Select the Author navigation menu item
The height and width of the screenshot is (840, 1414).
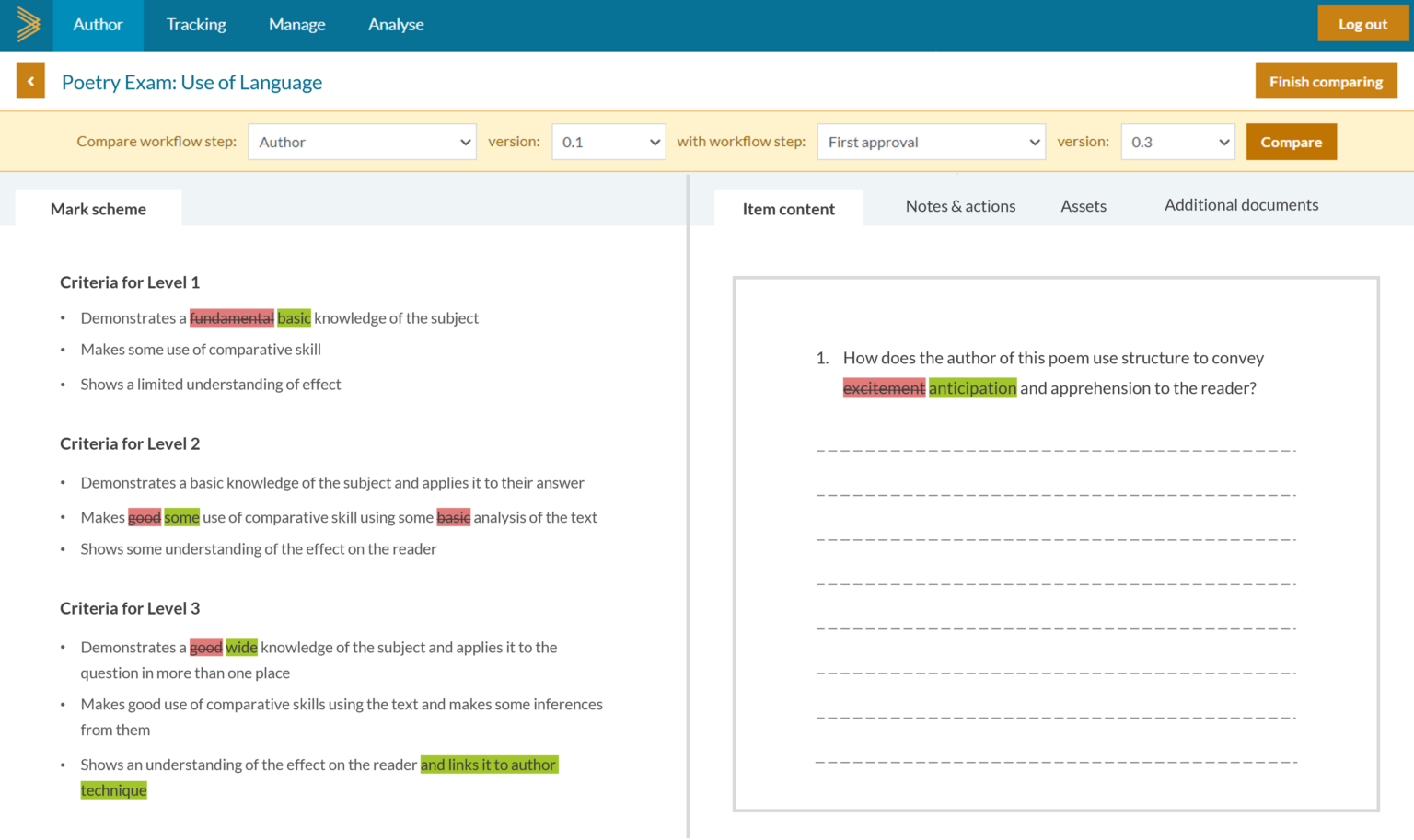click(x=98, y=25)
